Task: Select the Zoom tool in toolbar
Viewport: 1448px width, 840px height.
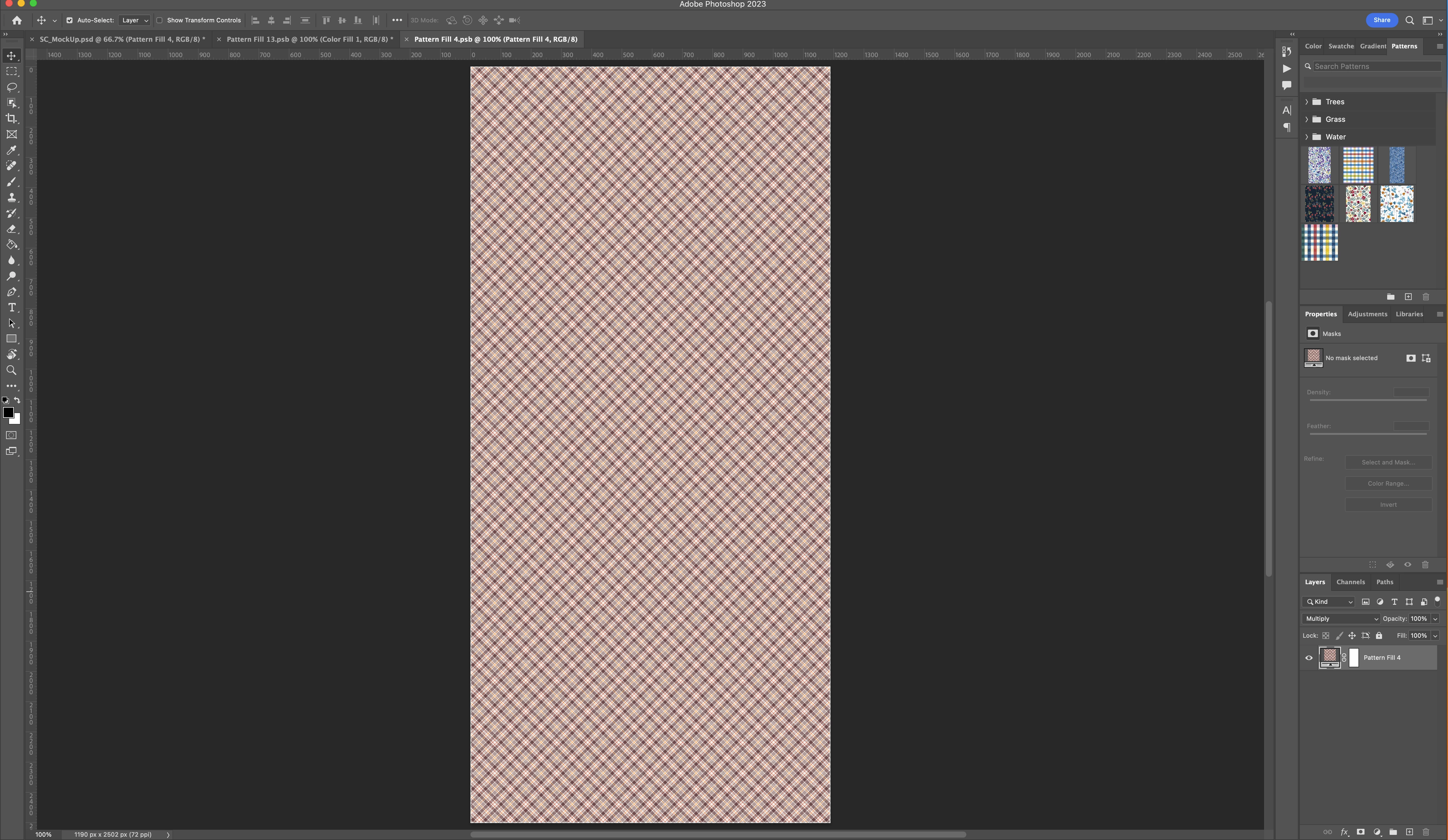Action: point(11,370)
